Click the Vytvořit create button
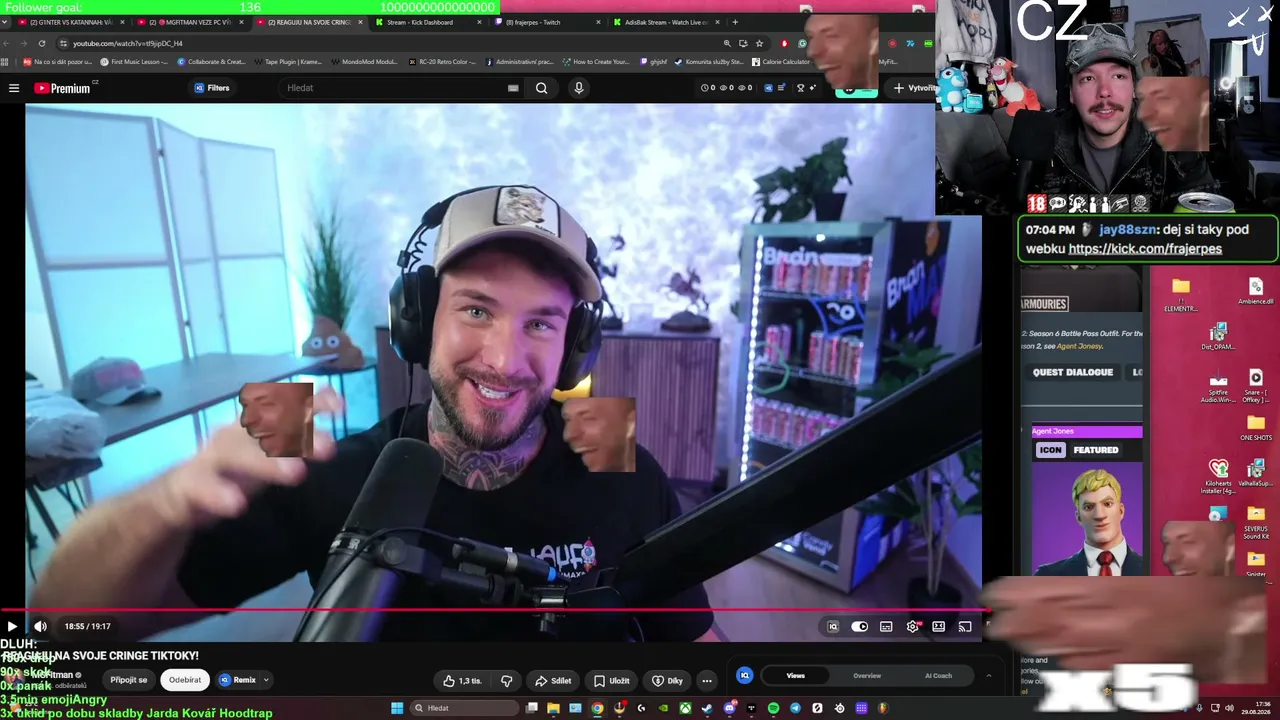 (914, 88)
